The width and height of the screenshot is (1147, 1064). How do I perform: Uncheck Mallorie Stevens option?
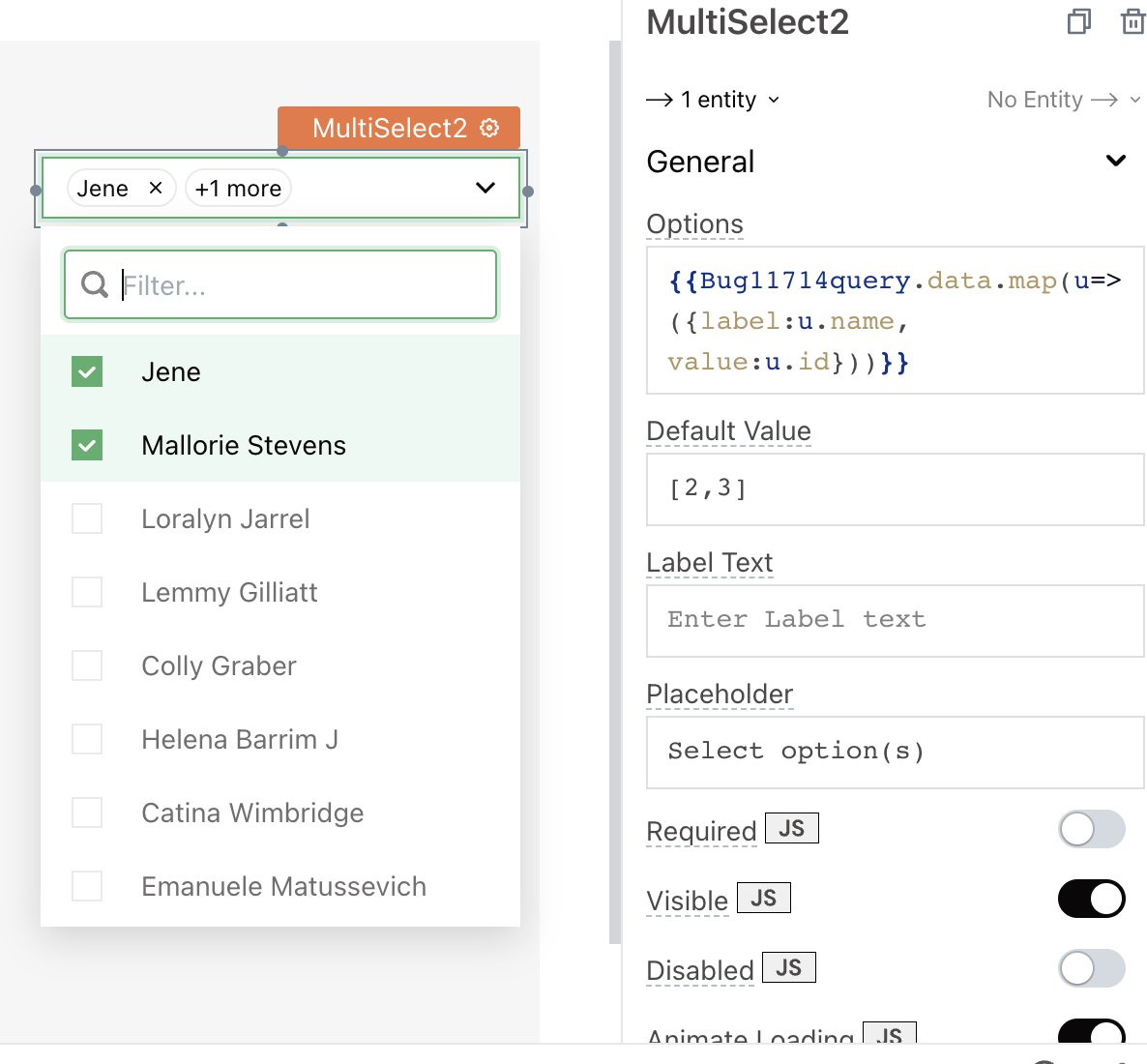click(x=87, y=445)
